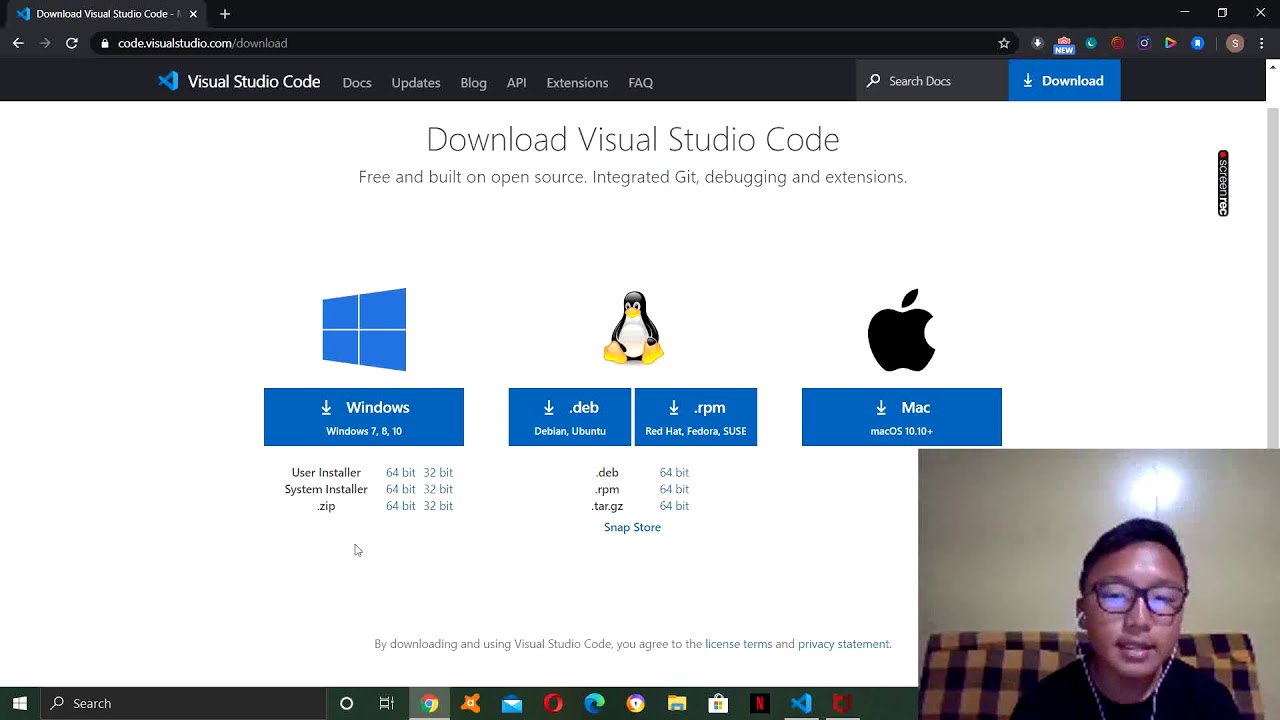Screen dimensions: 1280x720
Task: Open the Chrome profile avatar S
Action: point(1235,43)
